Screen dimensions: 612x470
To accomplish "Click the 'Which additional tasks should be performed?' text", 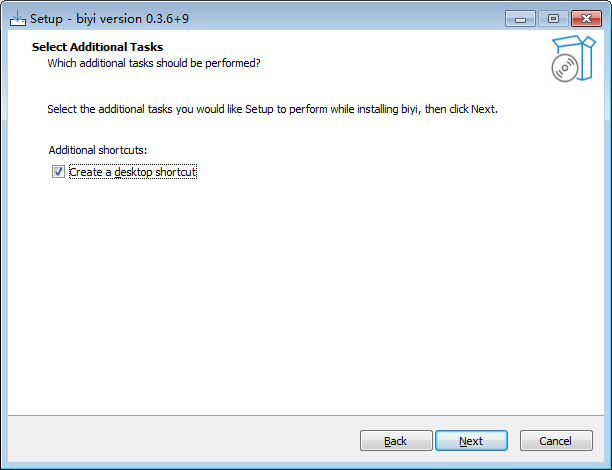I will [x=154, y=63].
